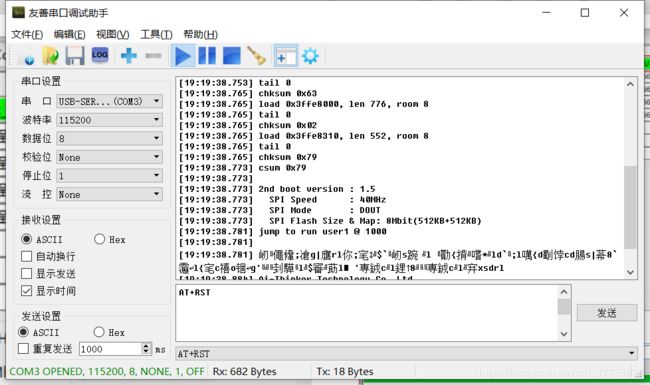Open the 文件(F) menu
The width and height of the screenshot is (650, 385).
[x=27, y=34]
